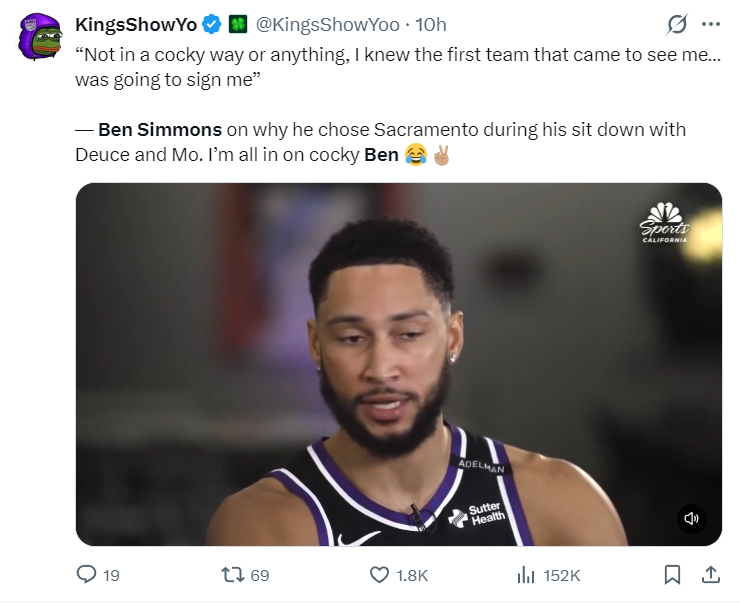The image size is (740, 607).
Task: Open the KingsShowYo display name link
Action: pyautogui.click(x=136, y=25)
